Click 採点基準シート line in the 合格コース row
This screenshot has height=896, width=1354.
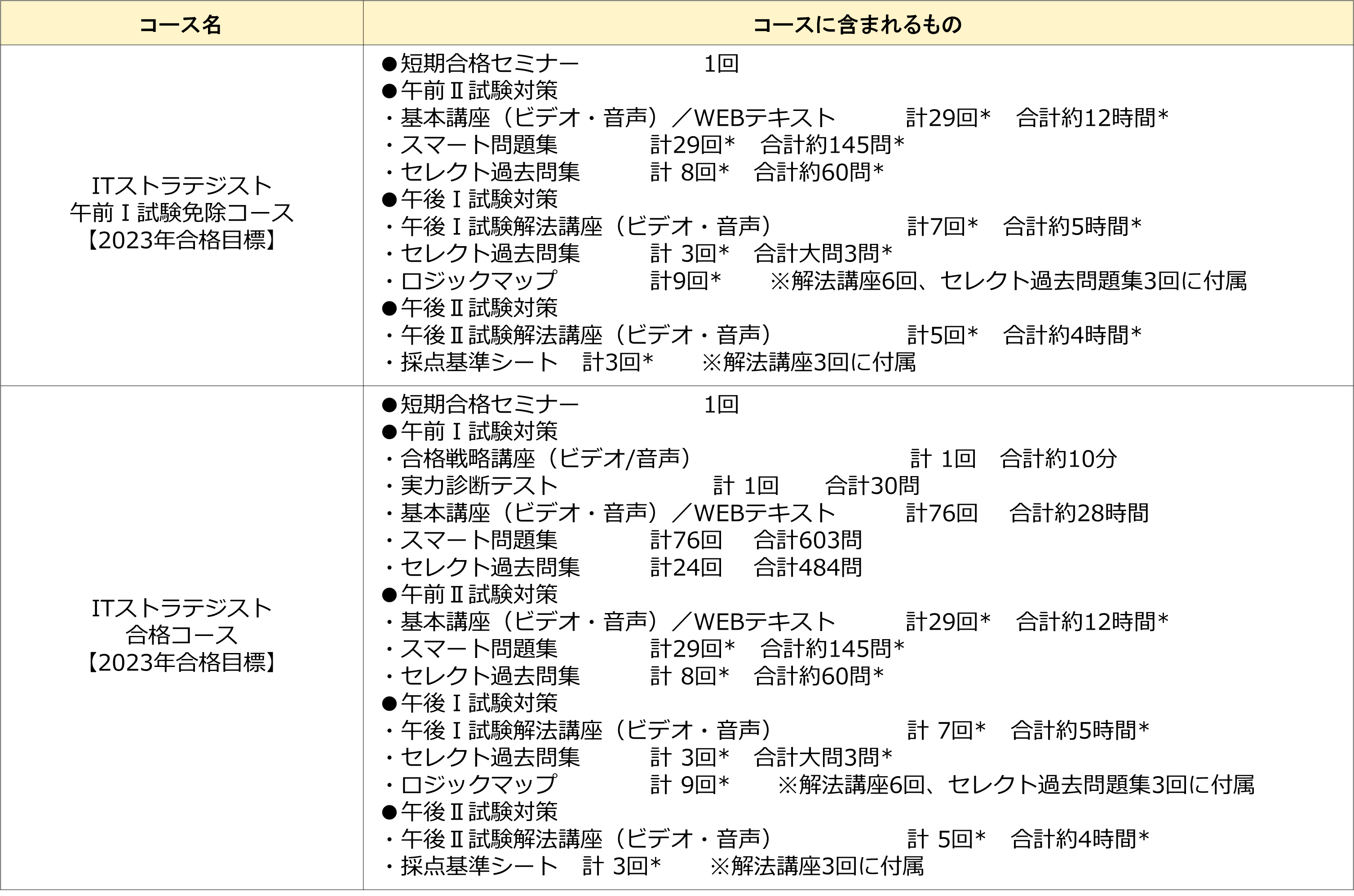479,866
